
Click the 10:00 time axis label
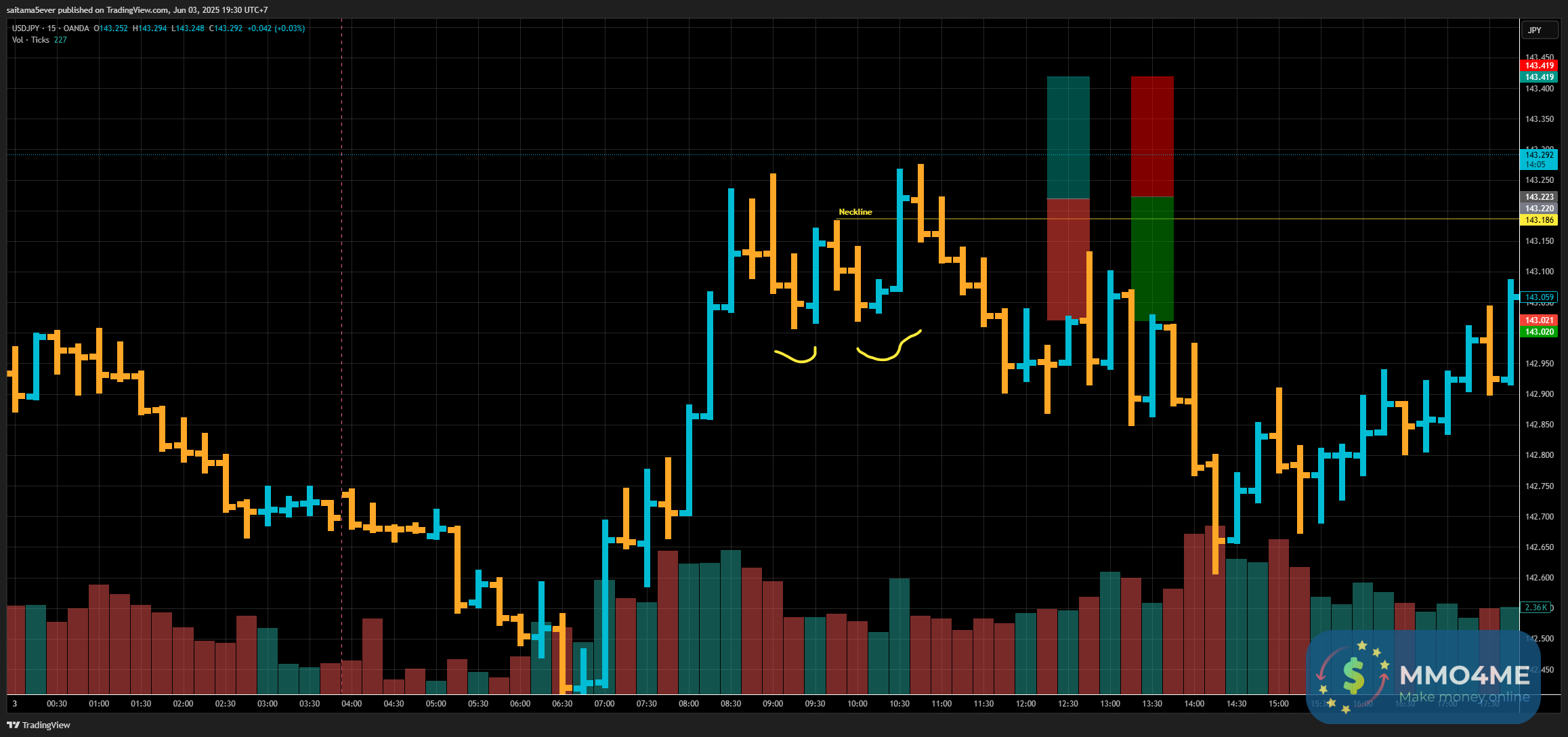point(857,704)
